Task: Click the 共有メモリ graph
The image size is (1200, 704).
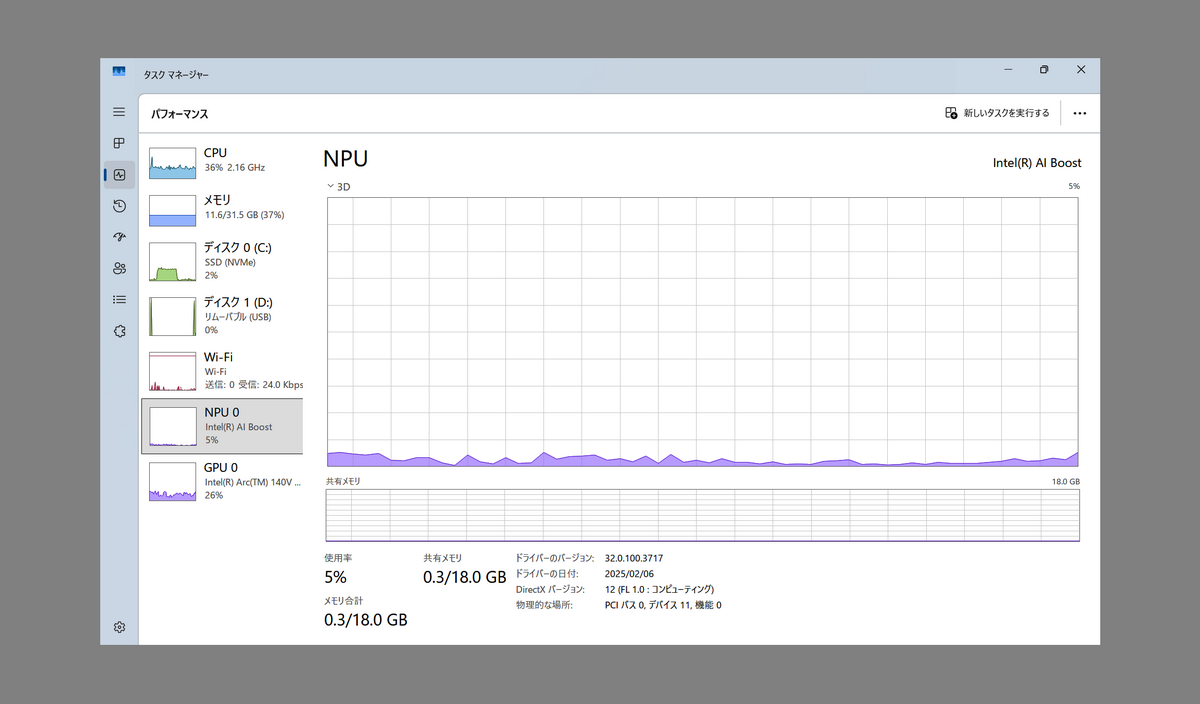Action: 702,515
